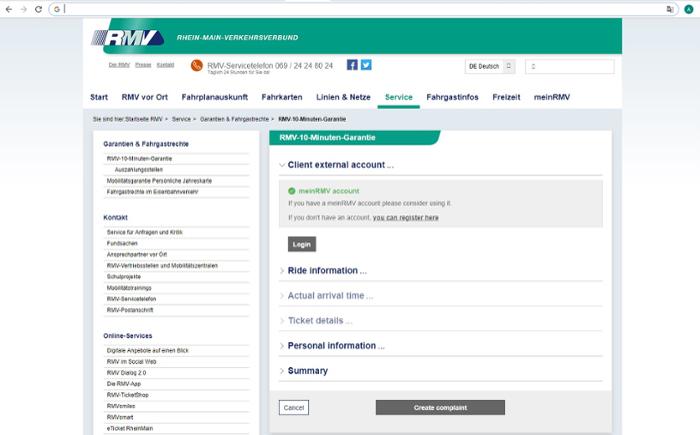Viewport: 700px width, 435px height.
Task: Open the browser profile avatar
Action: point(689,9)
